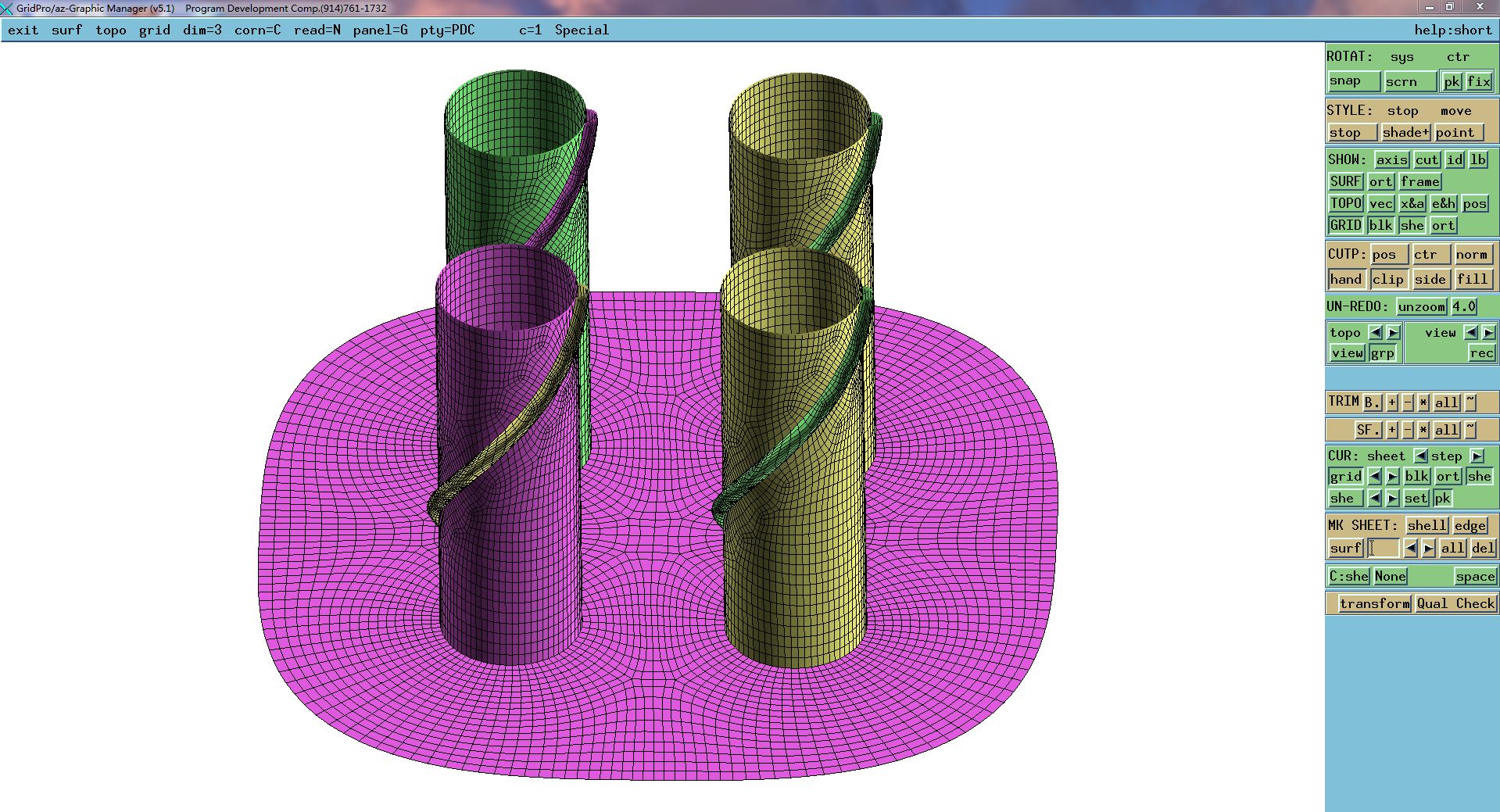The height and width of the screenshot is (812, 1500).
Task: Click the snap rotation button
Action: pos(1354,81)
